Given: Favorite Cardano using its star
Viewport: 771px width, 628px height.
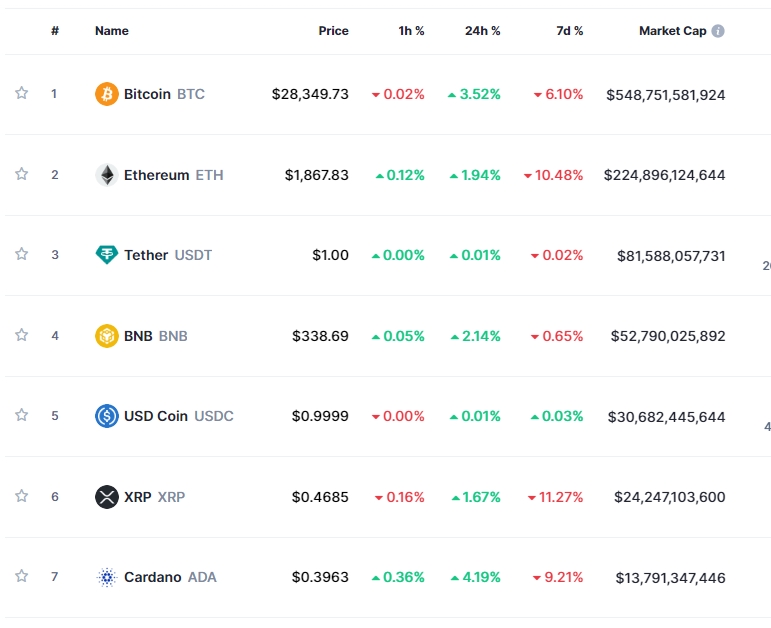Looking at the screenshot, I should tap(21, 576).
